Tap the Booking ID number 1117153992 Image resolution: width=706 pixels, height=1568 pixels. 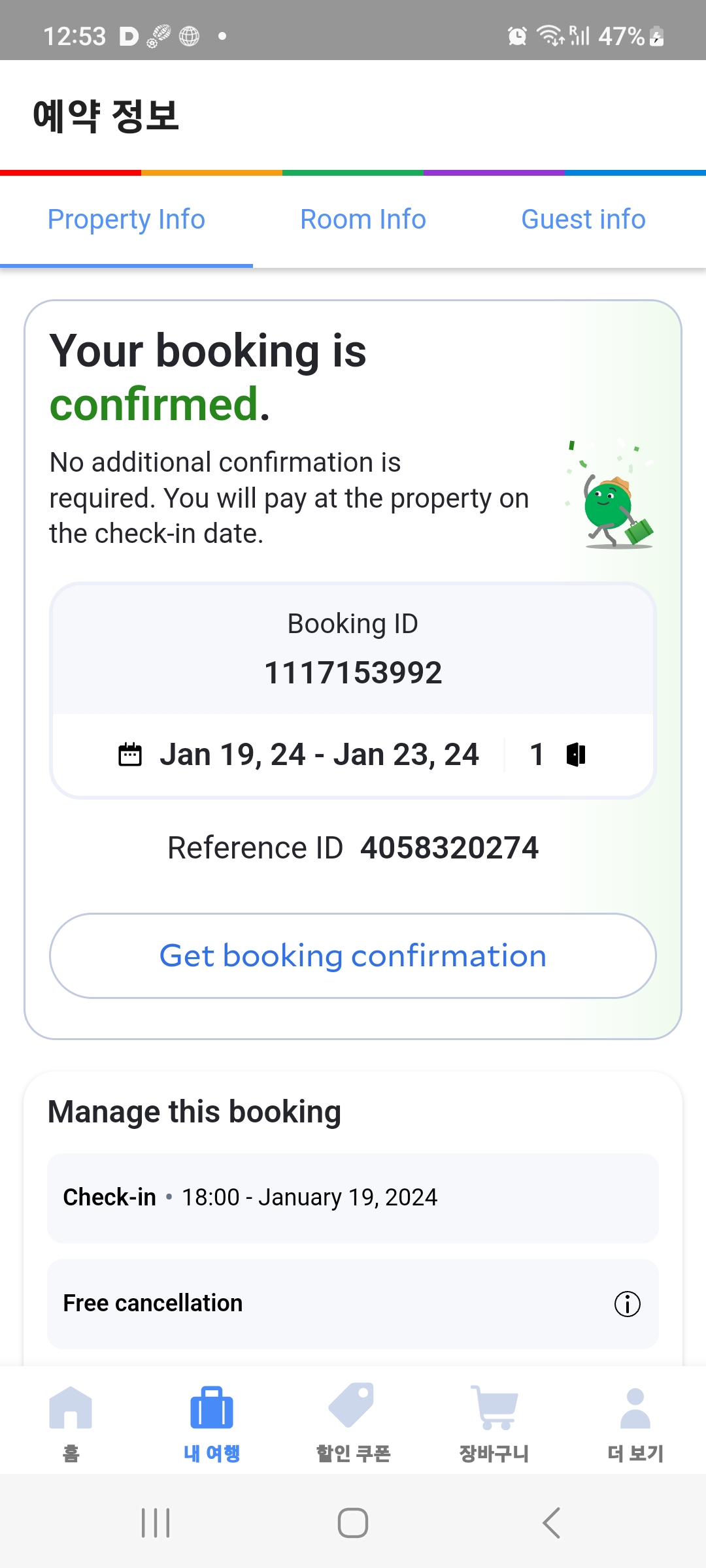click(x=353, y=673)
